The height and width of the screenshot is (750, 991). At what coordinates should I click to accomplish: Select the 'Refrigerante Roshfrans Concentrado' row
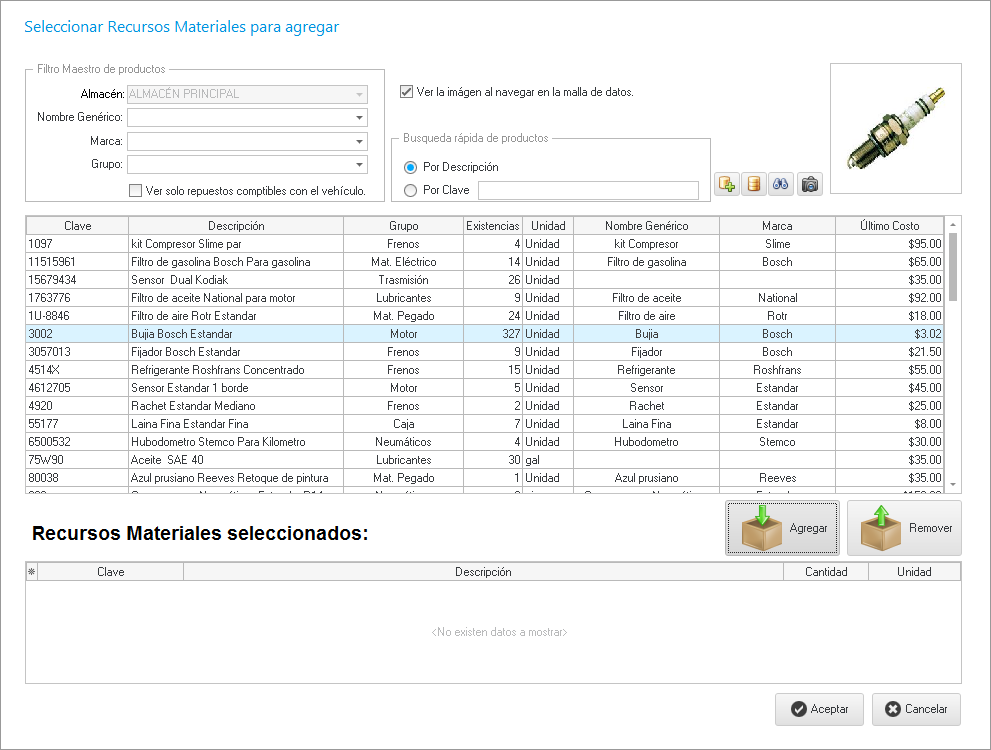click(235, 370)
